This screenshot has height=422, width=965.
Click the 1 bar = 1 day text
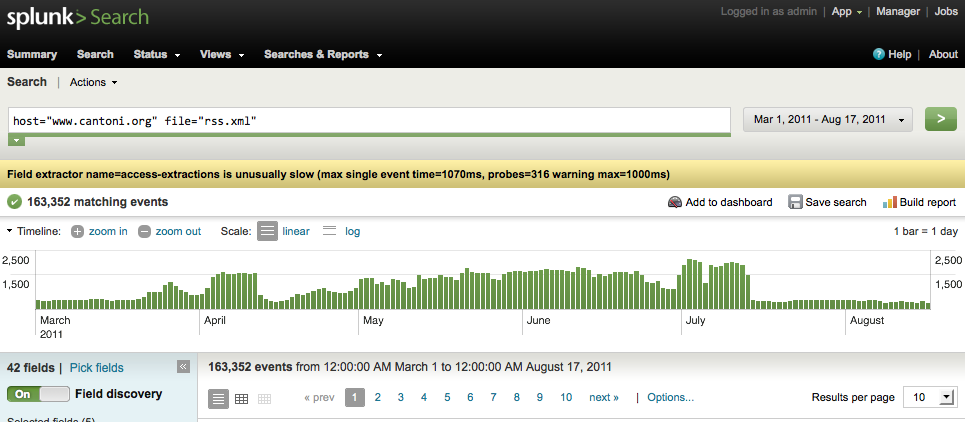(926, 232)
